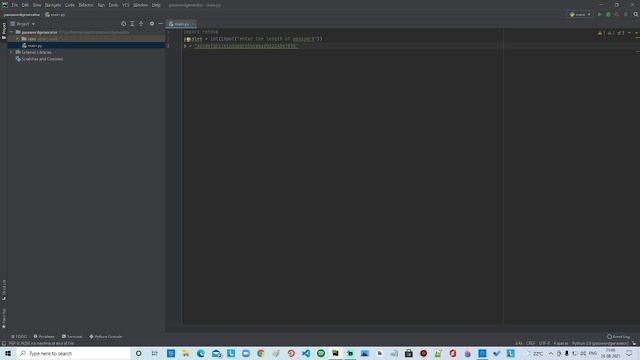The height and width of the screenshot is (360, 640).
Task: Select the main.py editor tab
Action: [x=180, y=24]
